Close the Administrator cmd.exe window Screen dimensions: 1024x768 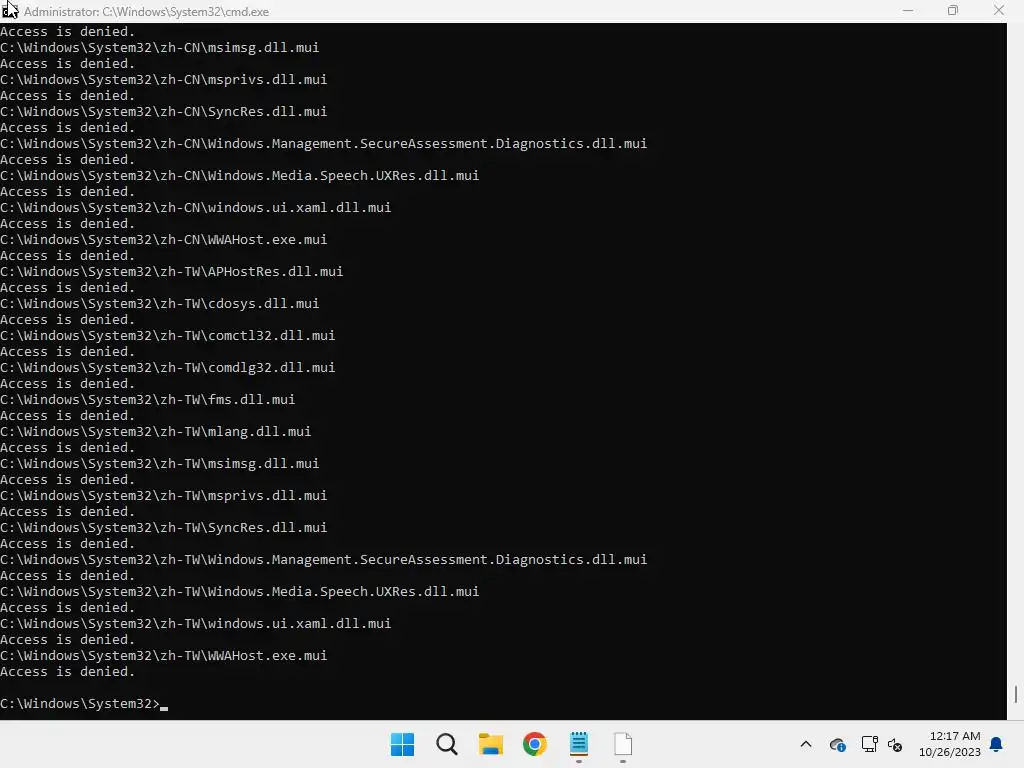pos(999,10)
